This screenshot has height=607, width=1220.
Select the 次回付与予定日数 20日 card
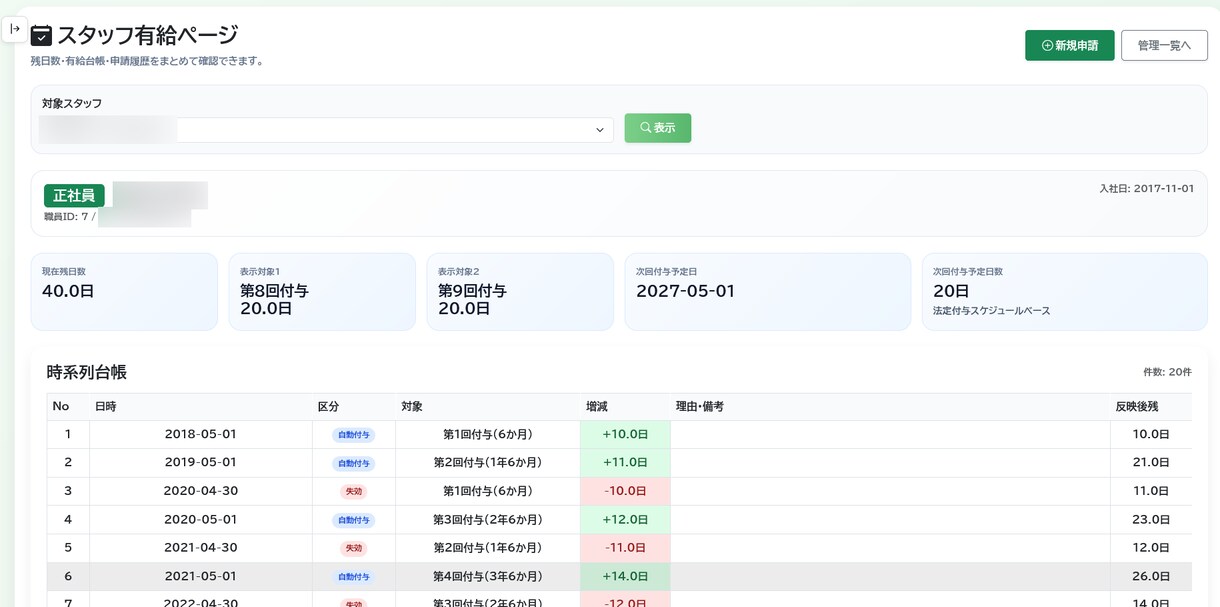(1065, 291)
